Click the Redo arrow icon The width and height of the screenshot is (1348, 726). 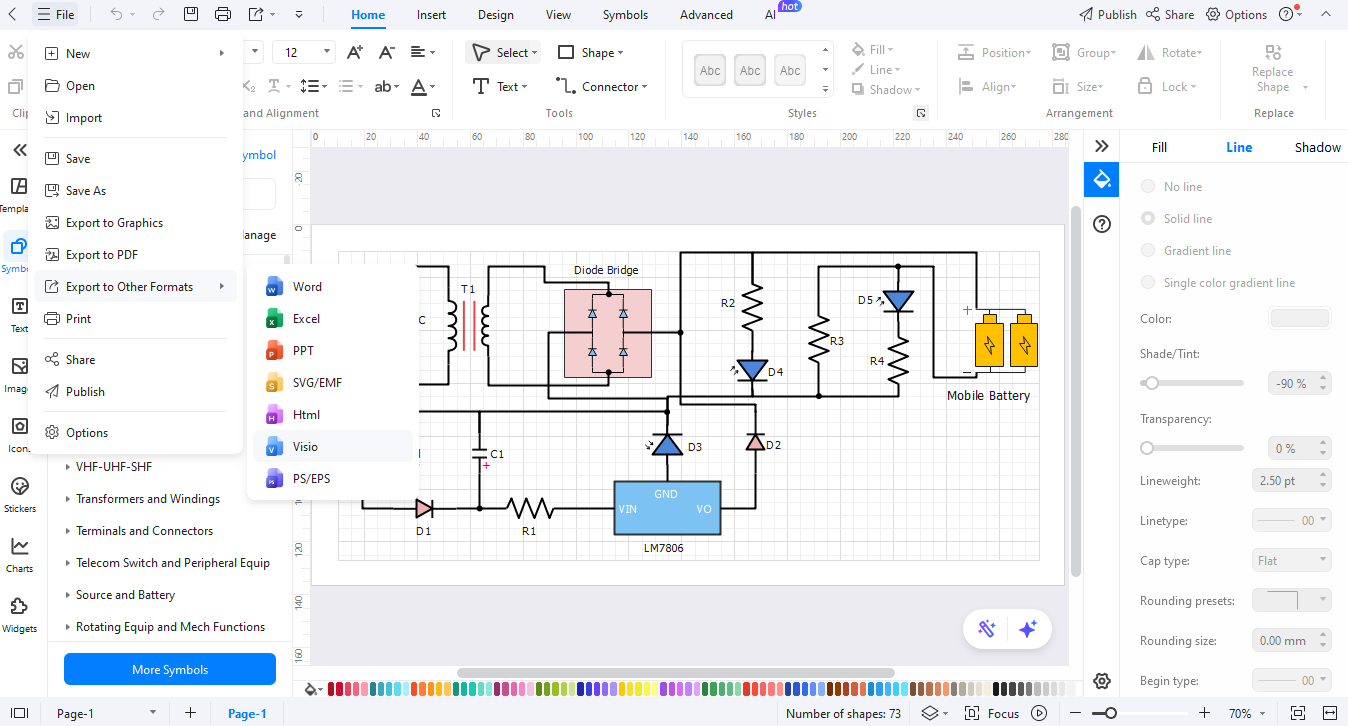pos(158,14)
